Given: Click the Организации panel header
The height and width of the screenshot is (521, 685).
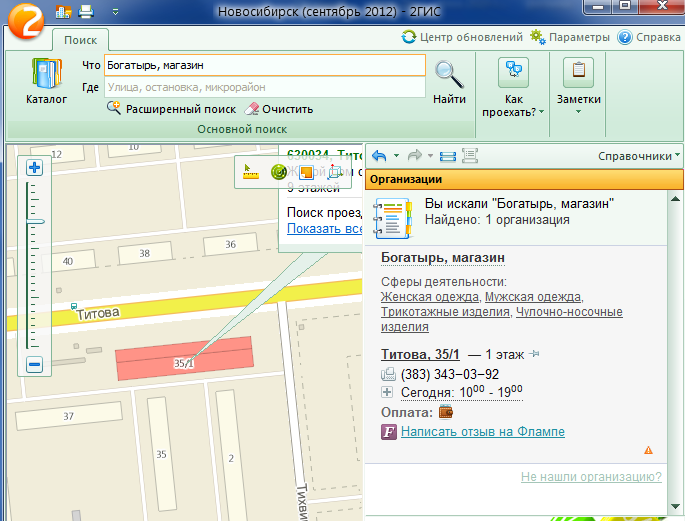Looking at the screenshot, I should click(x=524, y=179).
